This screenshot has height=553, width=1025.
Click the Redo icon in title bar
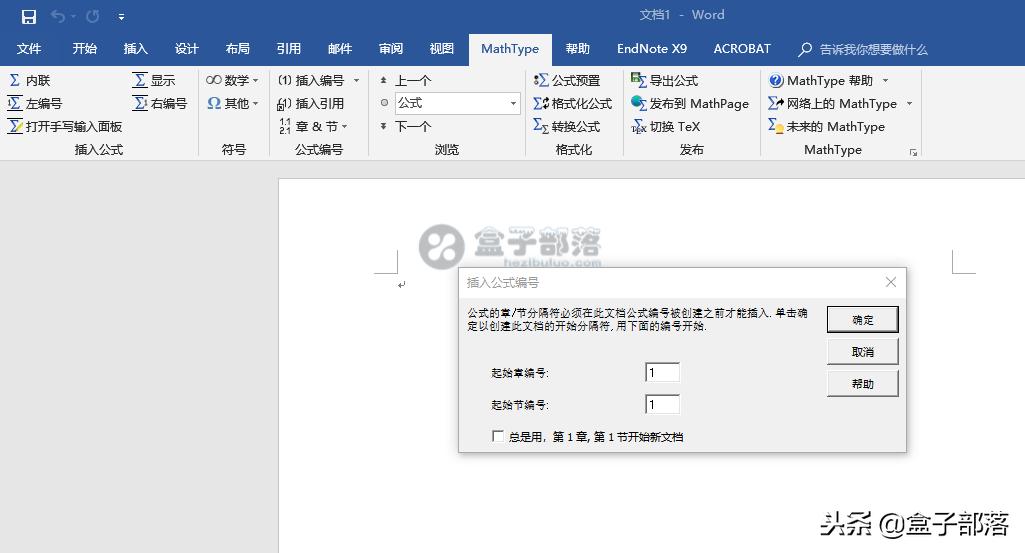[x=93, y=16]
